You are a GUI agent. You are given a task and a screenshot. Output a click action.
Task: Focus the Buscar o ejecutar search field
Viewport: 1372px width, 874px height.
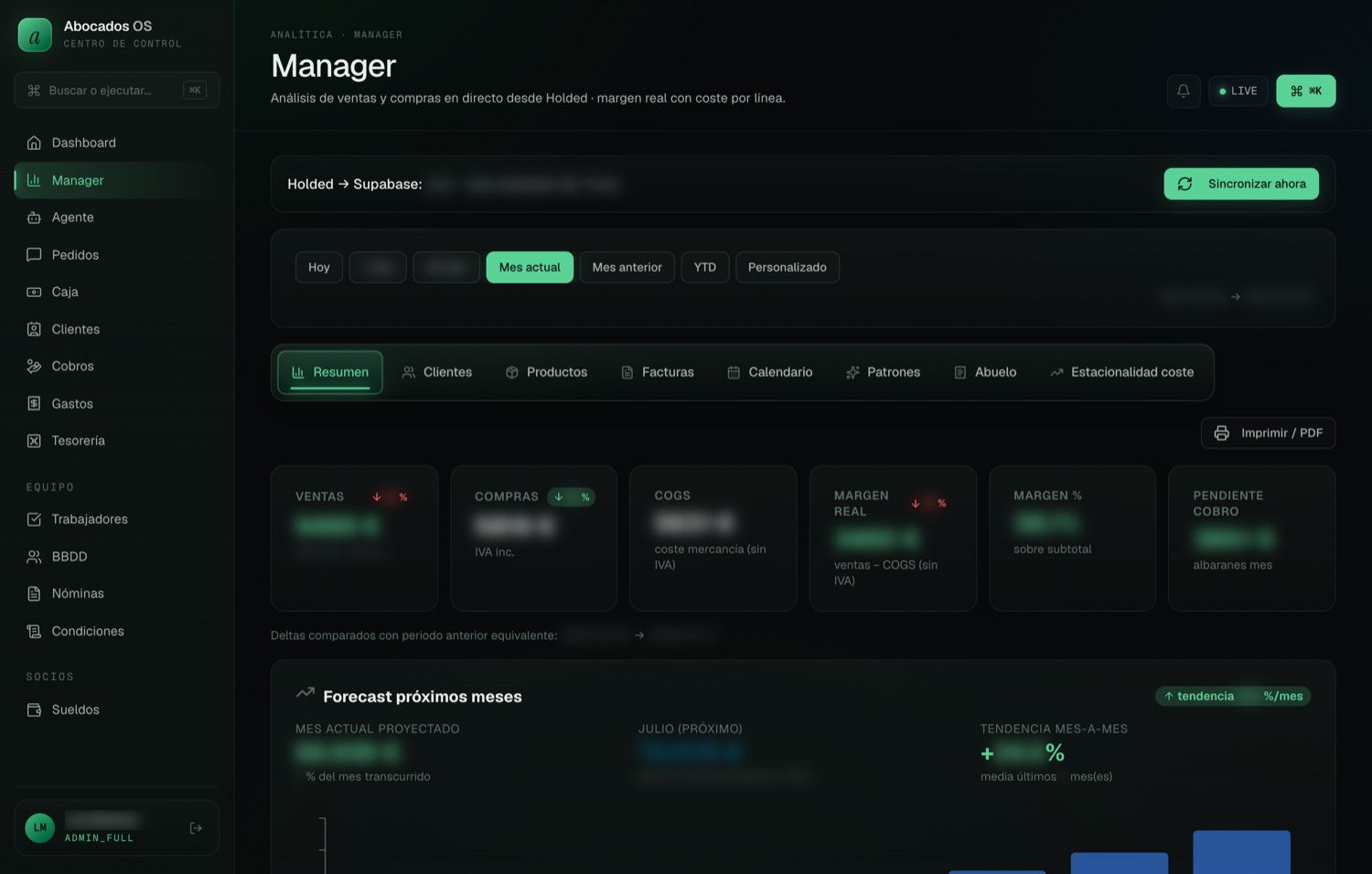point(117,91)
